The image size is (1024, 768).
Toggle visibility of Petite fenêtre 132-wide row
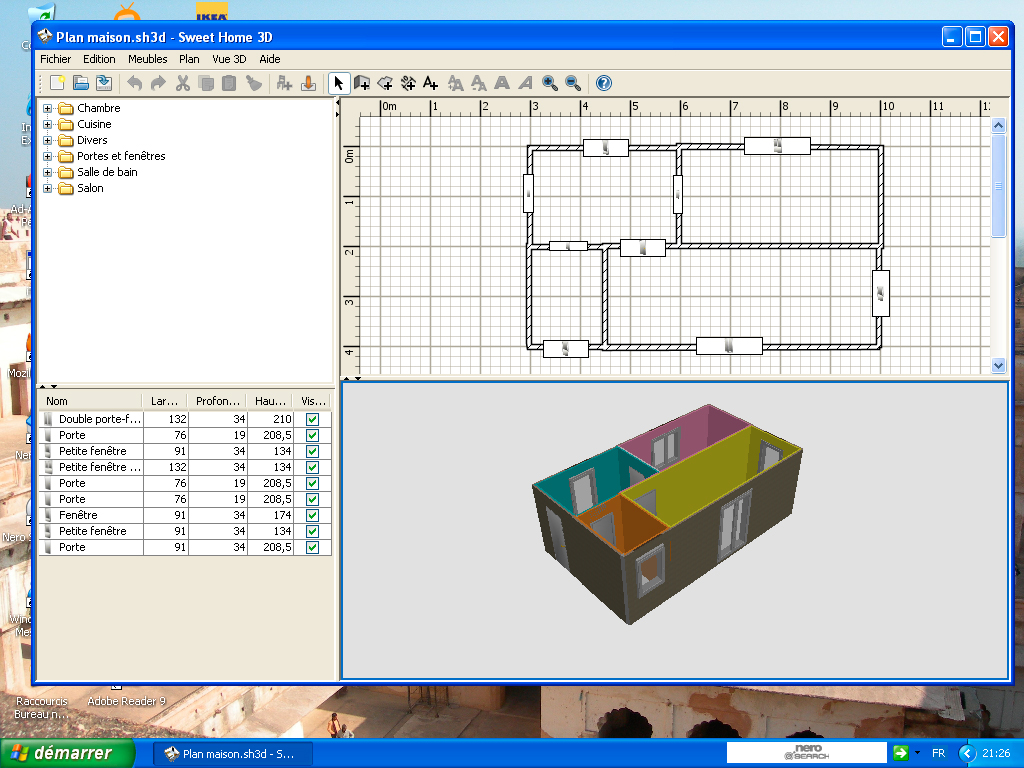pos(313,468)
